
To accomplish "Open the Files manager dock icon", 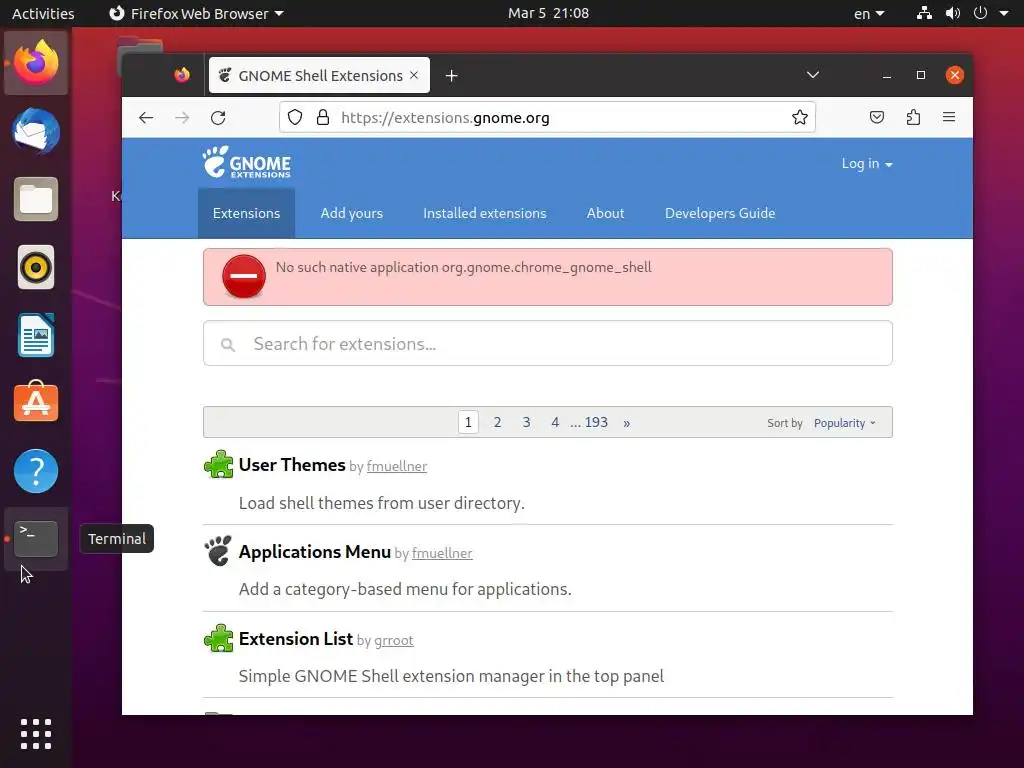I will pyautogui.click(x=36, y=199).
